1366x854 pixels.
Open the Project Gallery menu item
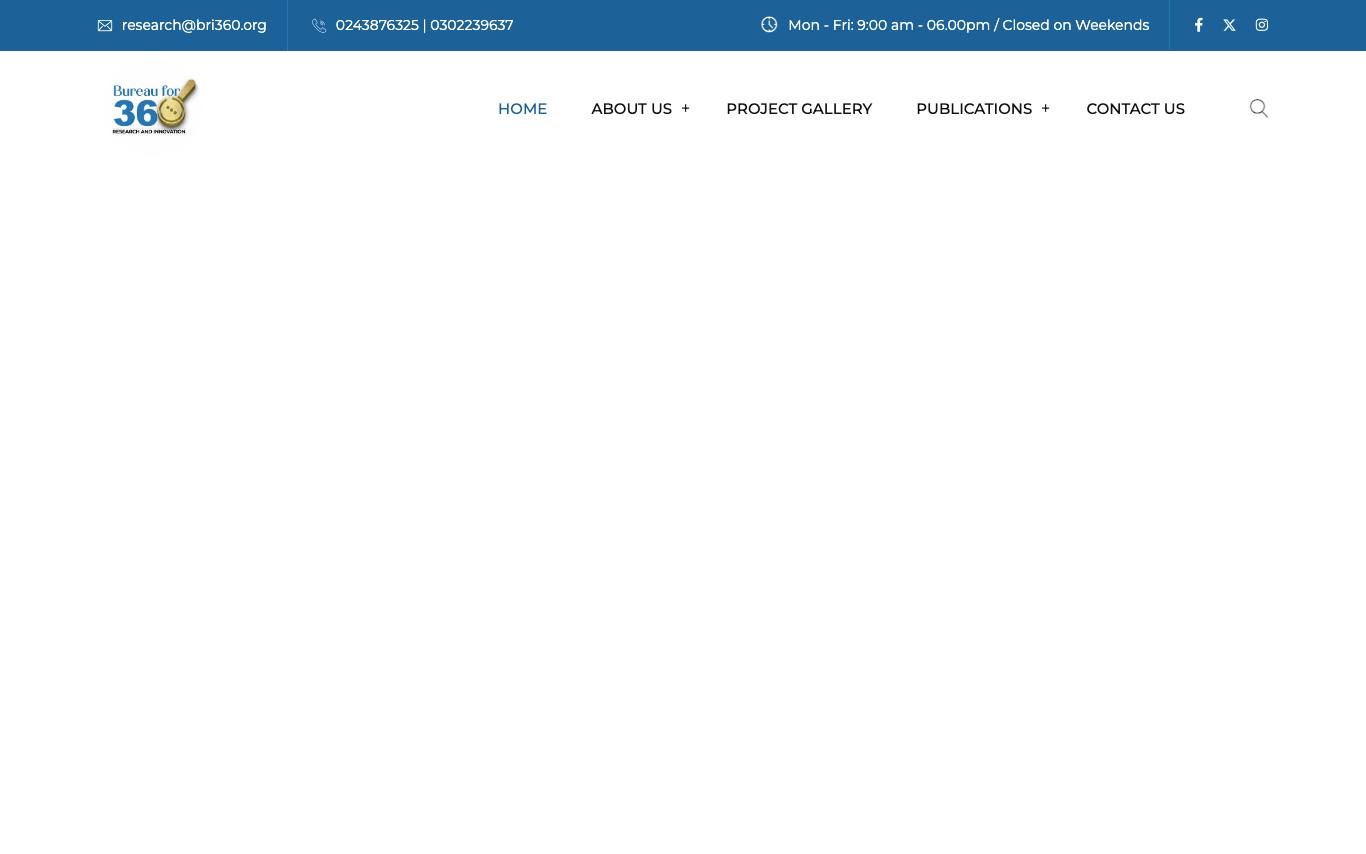[x=799, y=108]
